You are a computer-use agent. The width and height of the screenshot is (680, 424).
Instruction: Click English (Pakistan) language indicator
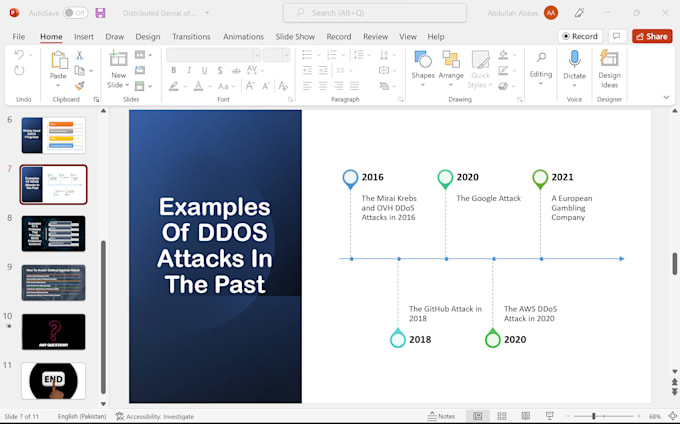click(82, 416)
